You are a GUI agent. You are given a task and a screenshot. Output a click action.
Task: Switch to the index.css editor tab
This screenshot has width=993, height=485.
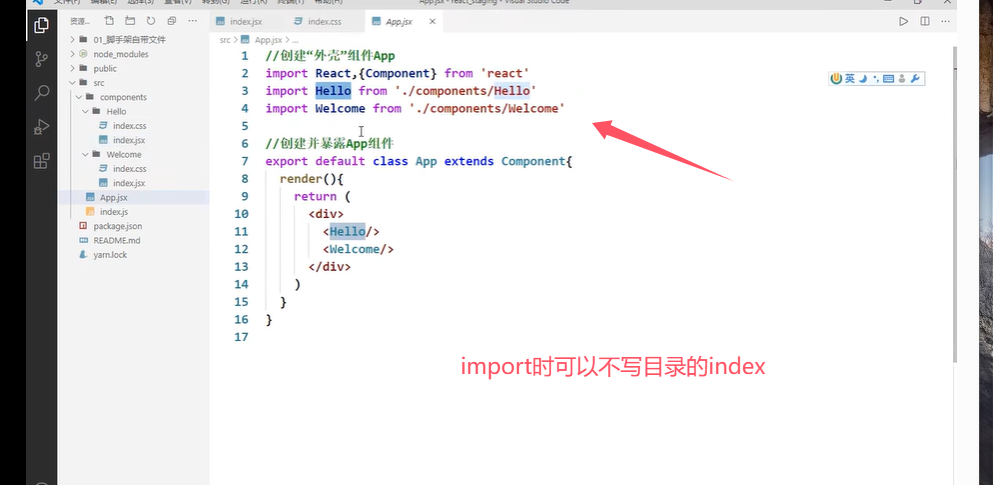(324, 22)
